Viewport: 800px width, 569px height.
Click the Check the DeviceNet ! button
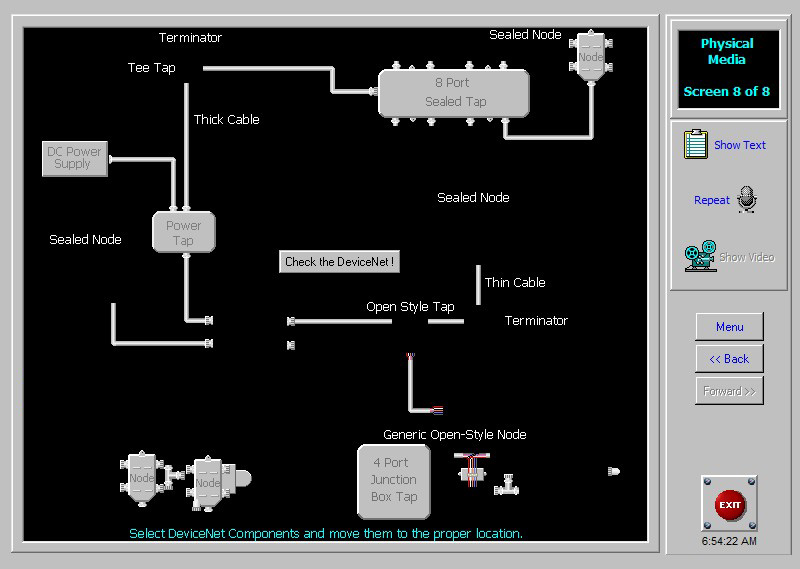340,262
